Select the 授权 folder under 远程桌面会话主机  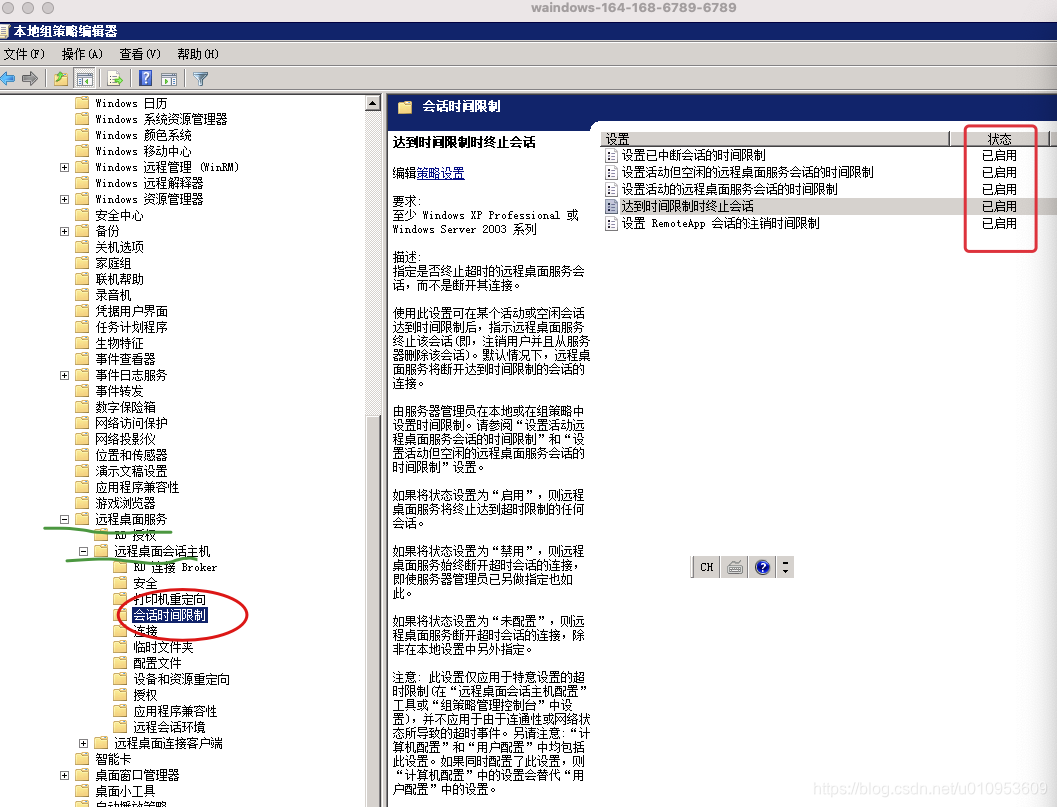point(145,694)
